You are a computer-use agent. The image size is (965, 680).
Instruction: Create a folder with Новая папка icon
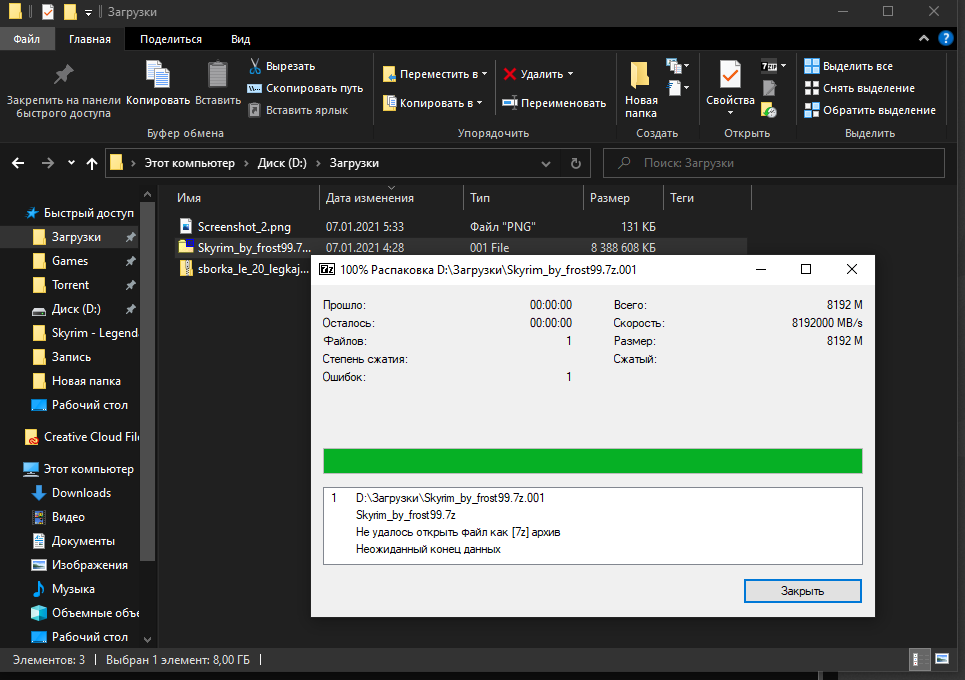[640, 76]
